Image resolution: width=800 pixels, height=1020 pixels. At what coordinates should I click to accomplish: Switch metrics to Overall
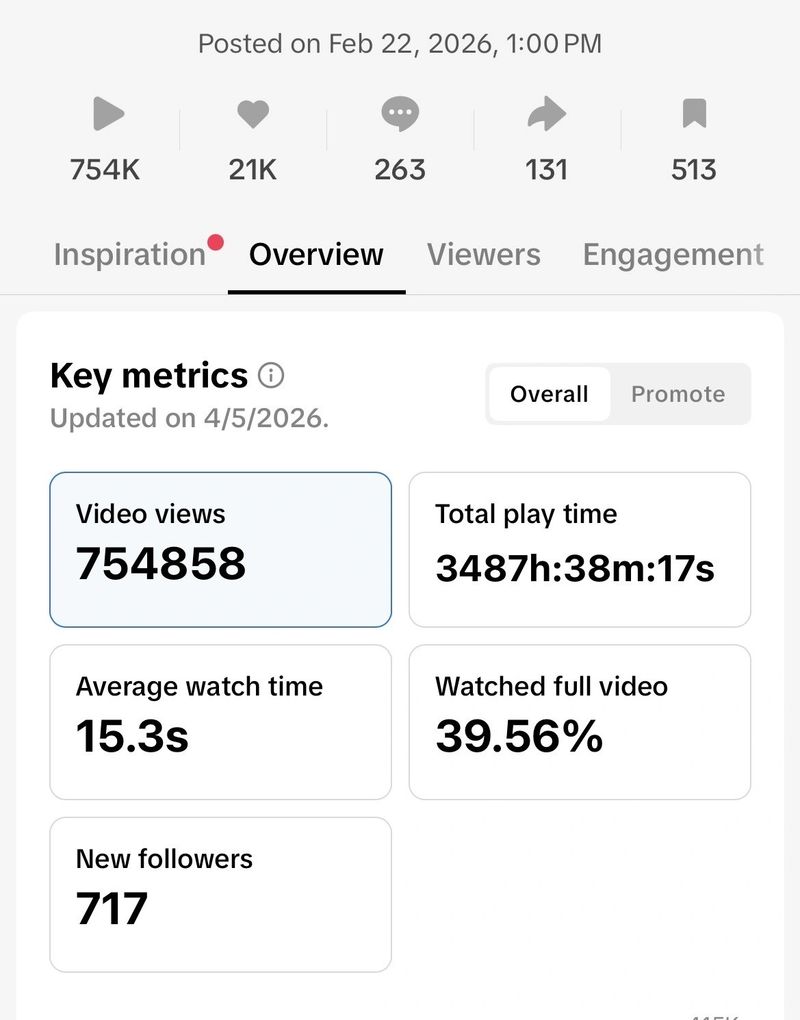click(549, 394)
